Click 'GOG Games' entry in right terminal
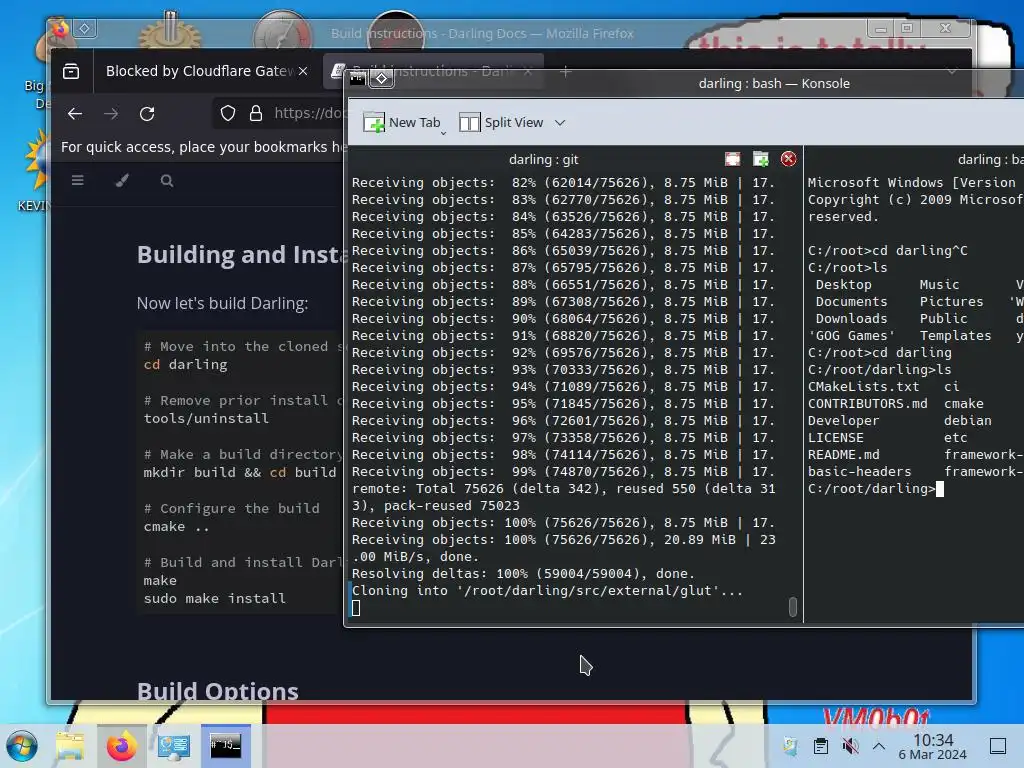 point(852,336)
